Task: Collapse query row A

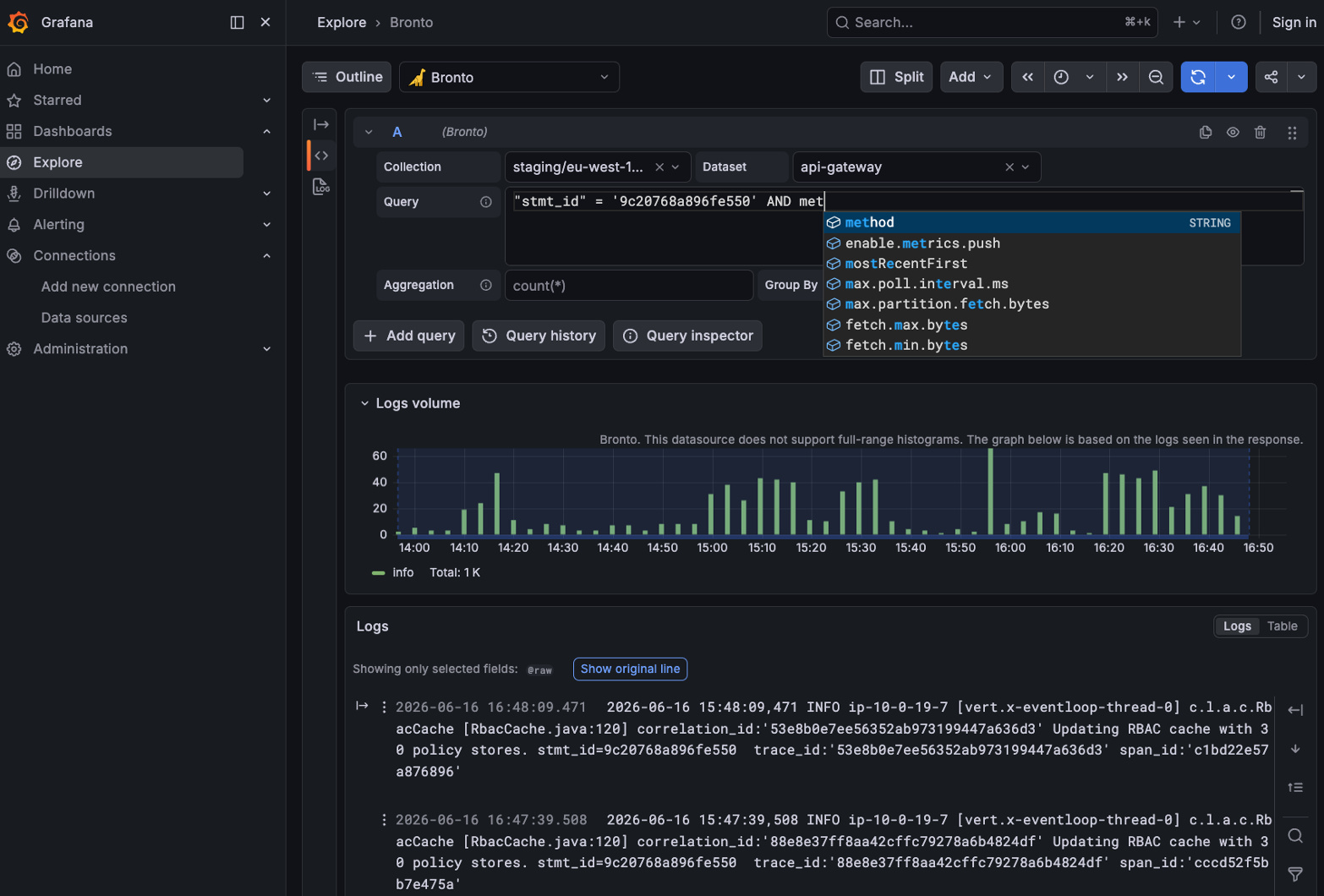Action: coord(369,132)
